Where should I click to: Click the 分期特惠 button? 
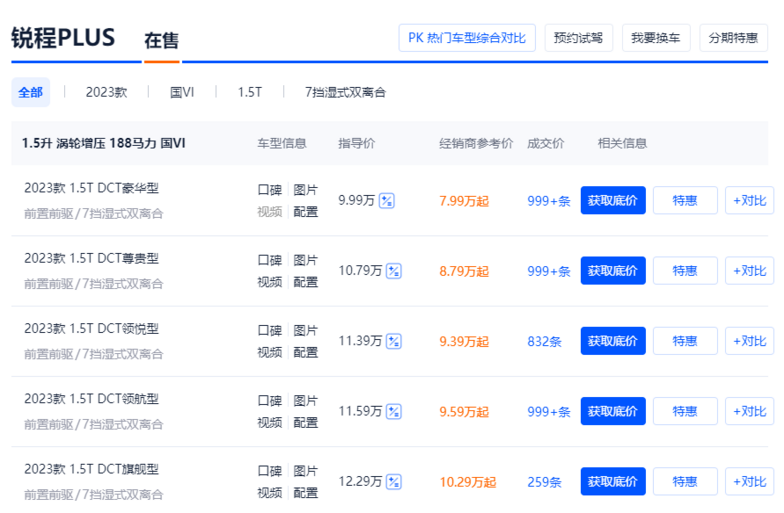click(734, 38)
